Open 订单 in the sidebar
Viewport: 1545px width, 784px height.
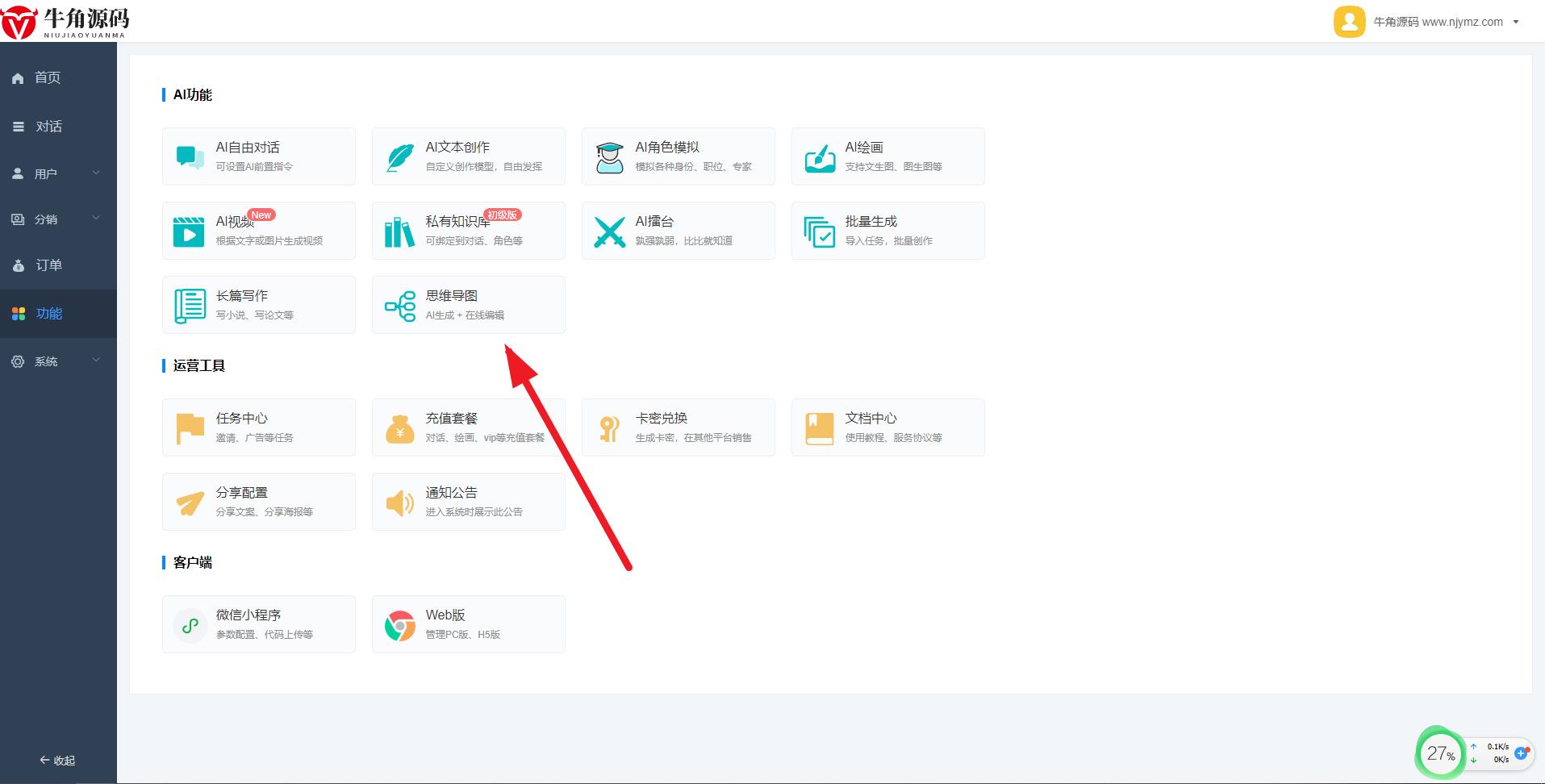pyautogui.click(x=58, y=265)
